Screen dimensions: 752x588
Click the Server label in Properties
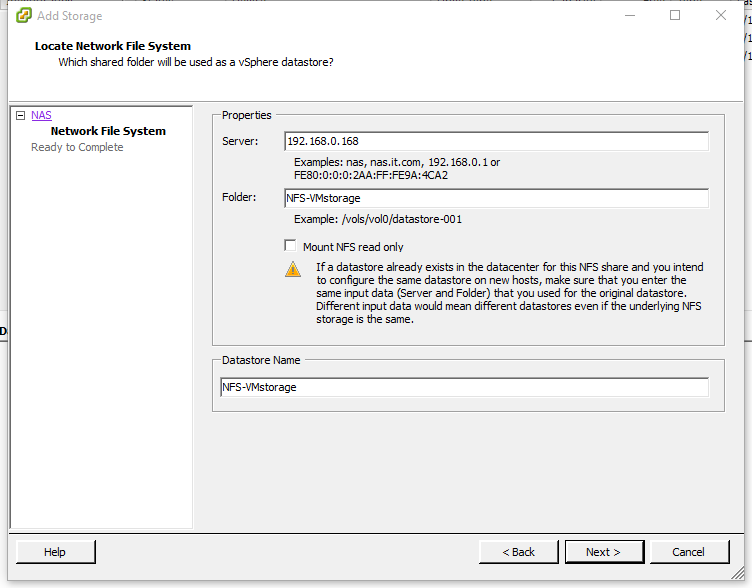(x=240, y=141)
